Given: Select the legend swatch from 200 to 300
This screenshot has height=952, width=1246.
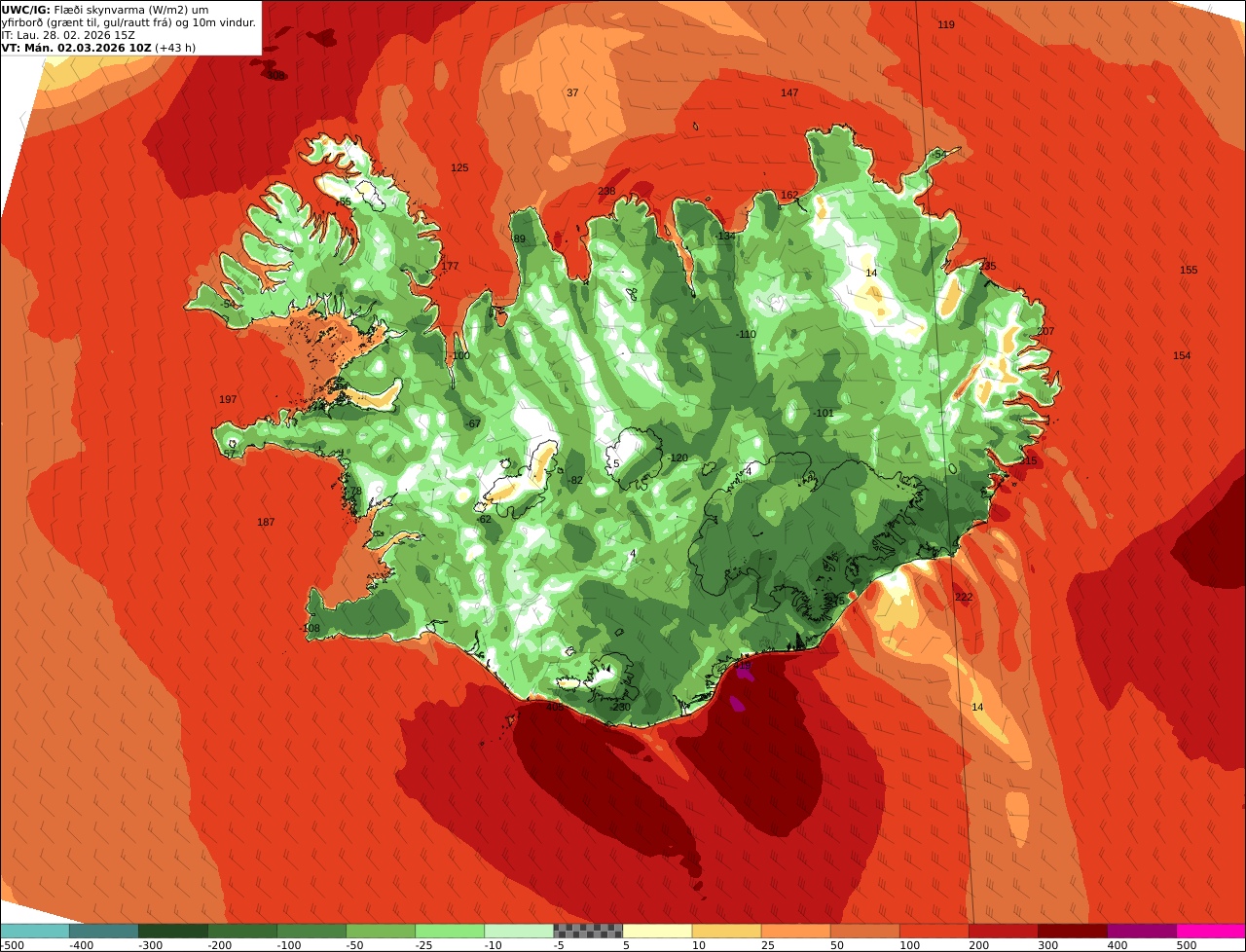Looking at the screenshot, I should tap(1003, 931).
